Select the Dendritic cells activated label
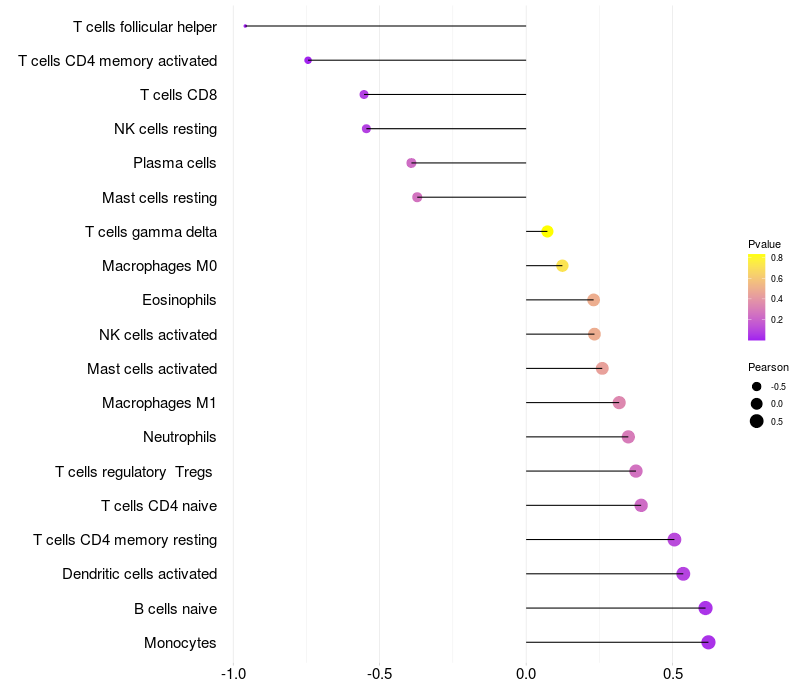Screen dimensions: 800x700 pos(140,574)
